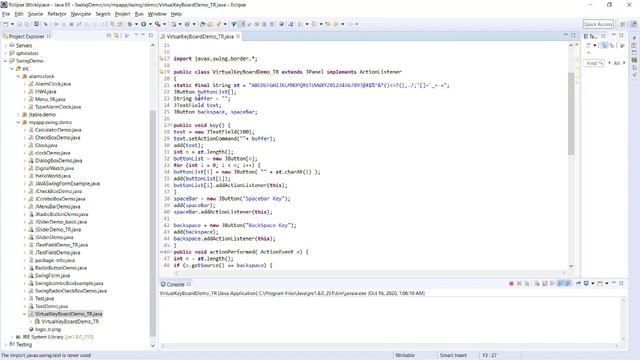Select HelloWorld.java in the tree

(x=53, y=176)
